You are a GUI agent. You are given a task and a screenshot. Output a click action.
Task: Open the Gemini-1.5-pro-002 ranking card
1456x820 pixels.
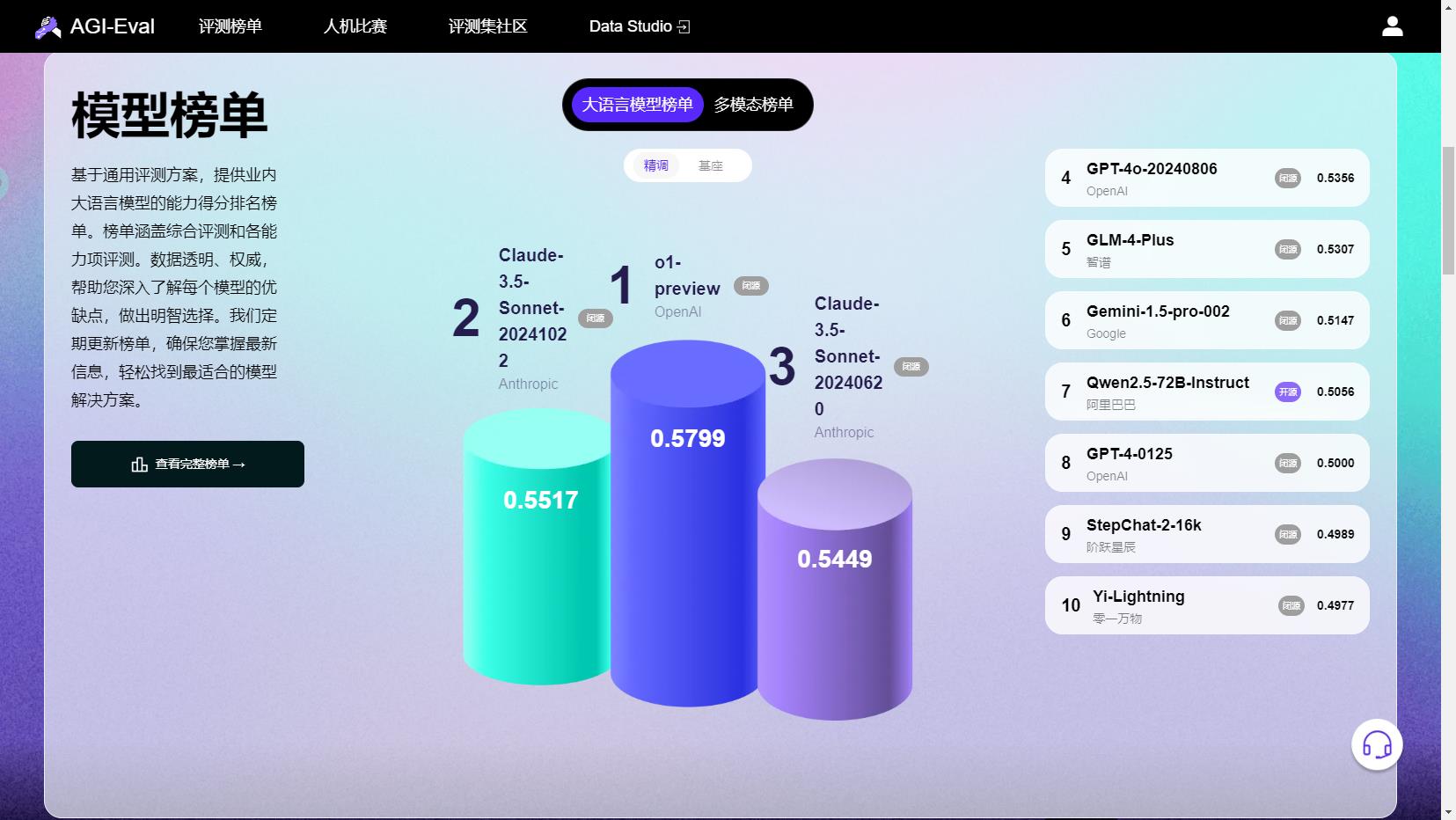pyautogui.click(x=1206, y=320)
